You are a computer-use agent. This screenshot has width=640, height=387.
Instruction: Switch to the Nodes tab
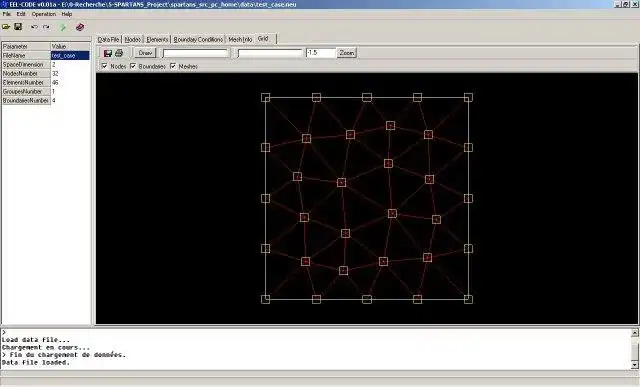(133, 40)
